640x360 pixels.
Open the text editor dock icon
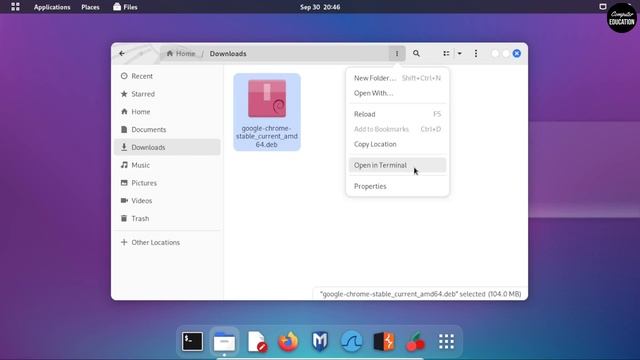point(257,342)
